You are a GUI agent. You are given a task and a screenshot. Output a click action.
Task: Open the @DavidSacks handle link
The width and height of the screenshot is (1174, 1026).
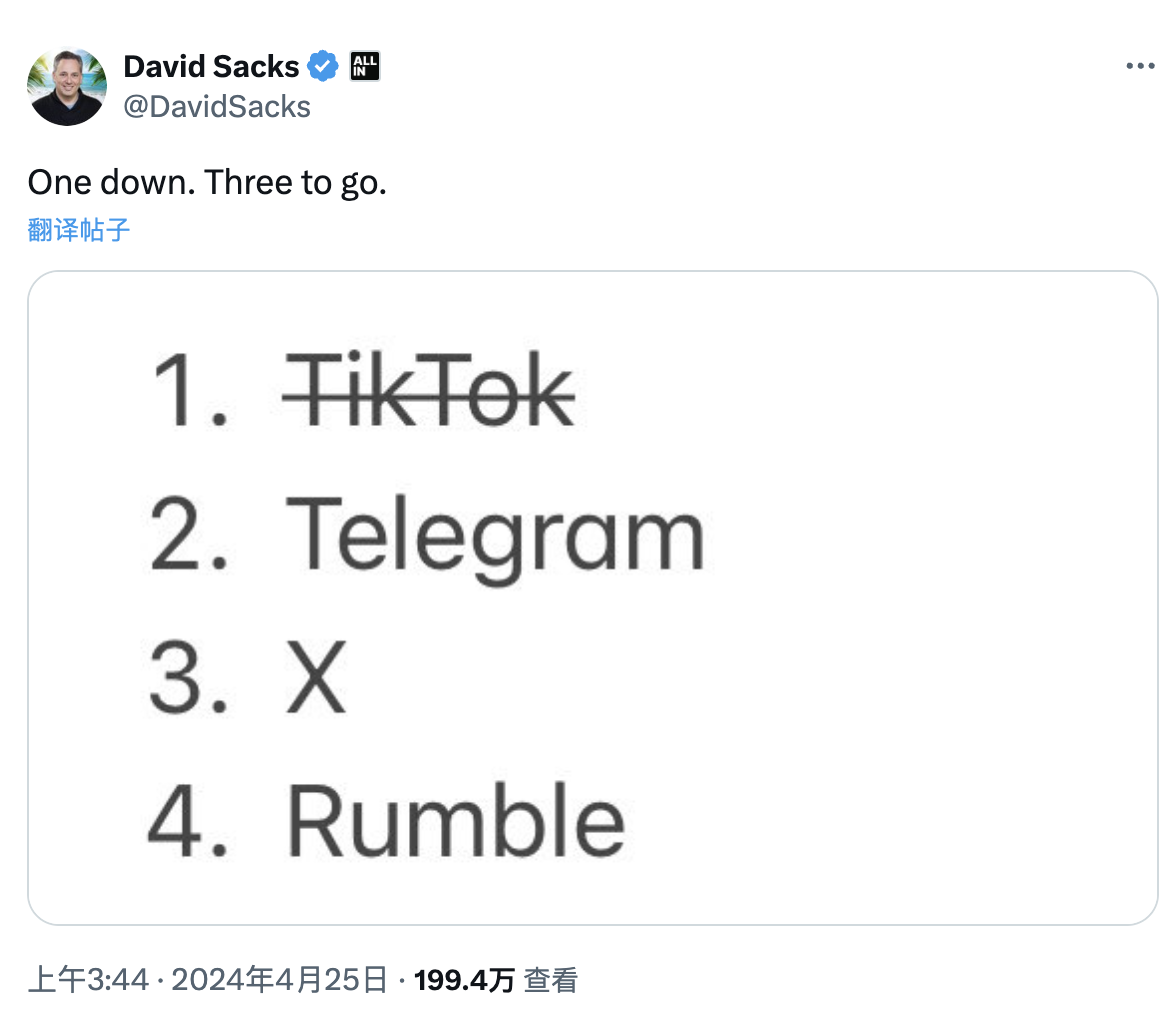coord(216,106)
